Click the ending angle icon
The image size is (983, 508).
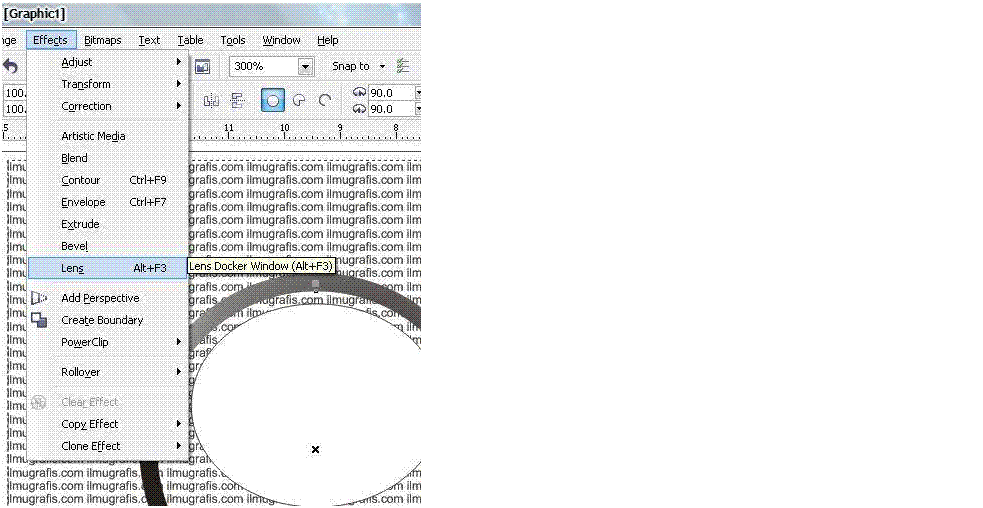359,108
